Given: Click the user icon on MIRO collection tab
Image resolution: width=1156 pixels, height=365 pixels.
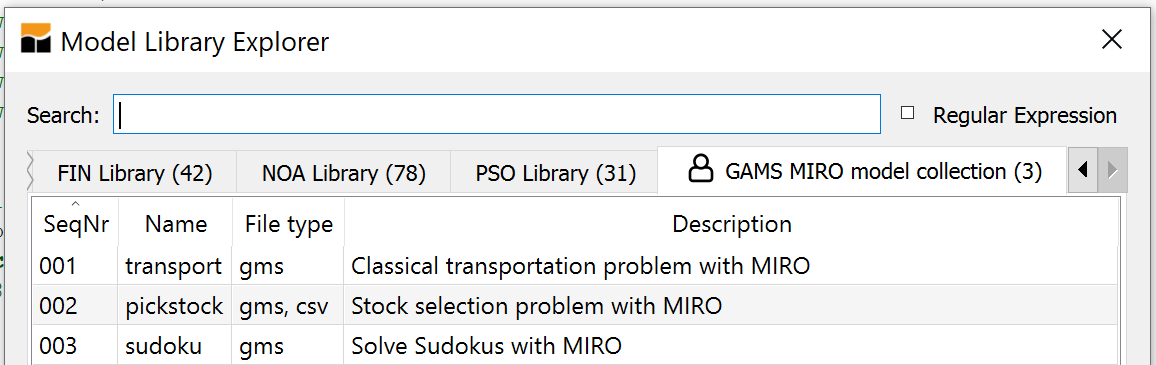Looking at the screenshot, I should tap(701, 170).
